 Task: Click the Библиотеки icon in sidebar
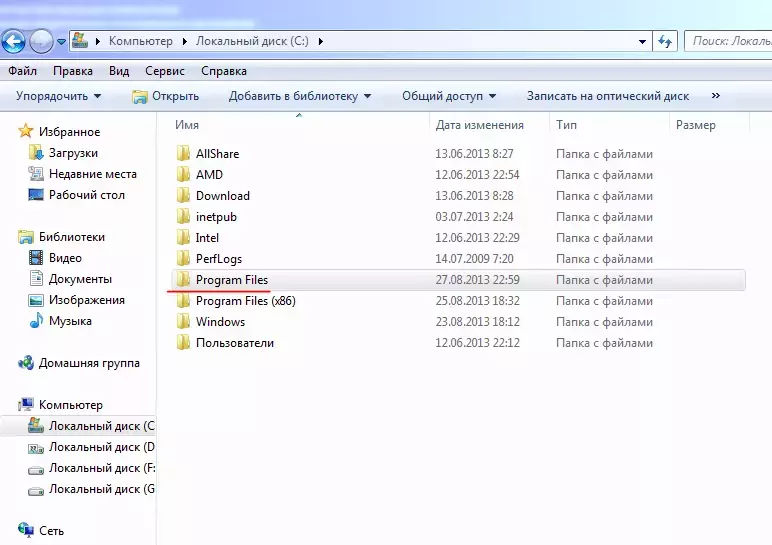coord(26,237)
